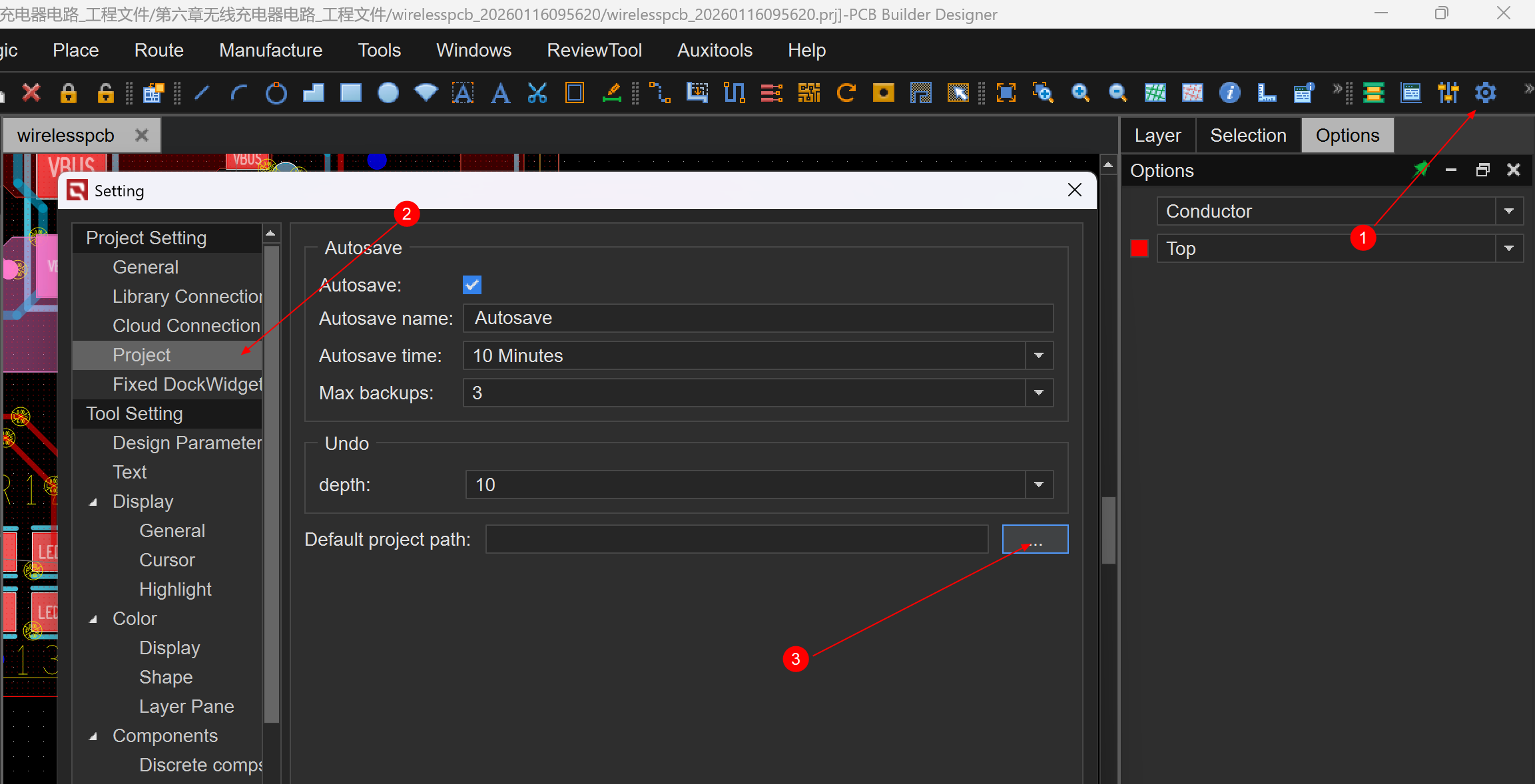Select the arc drawing tool
This screenshot has height=784, width=1535.
tap(239, 93)
